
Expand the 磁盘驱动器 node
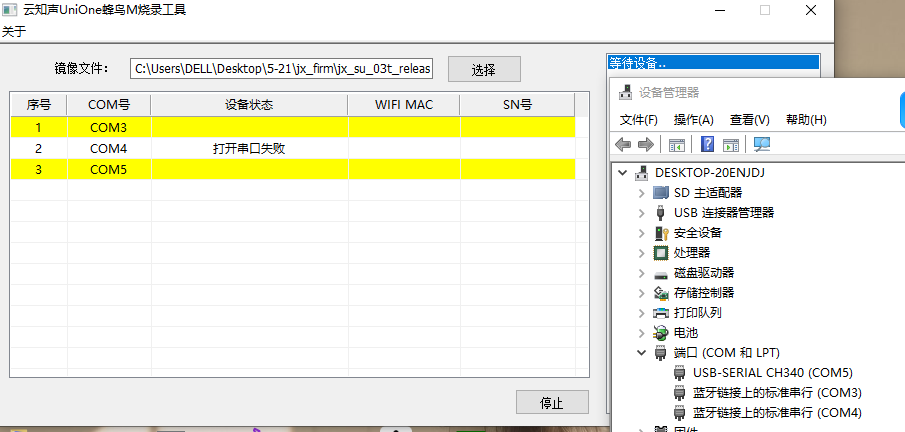[641, 273]
